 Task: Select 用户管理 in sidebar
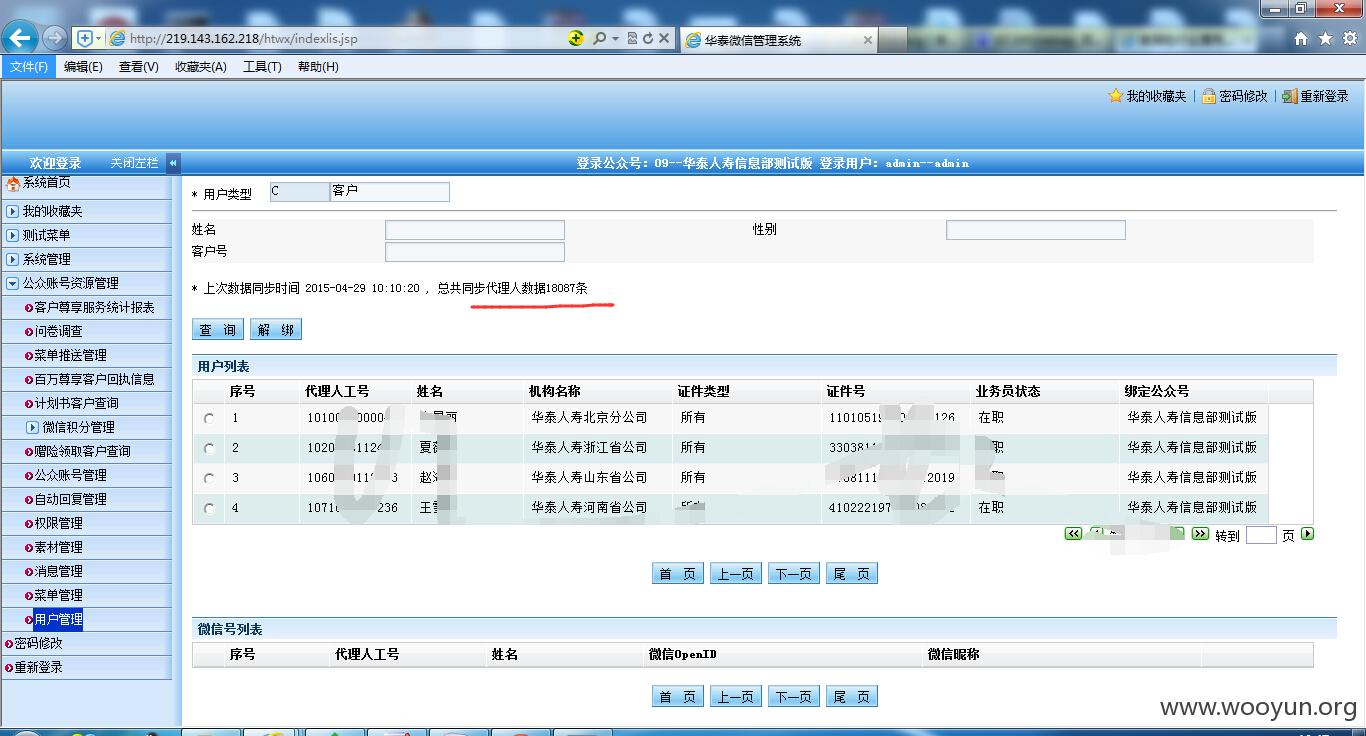pos(58,619)
